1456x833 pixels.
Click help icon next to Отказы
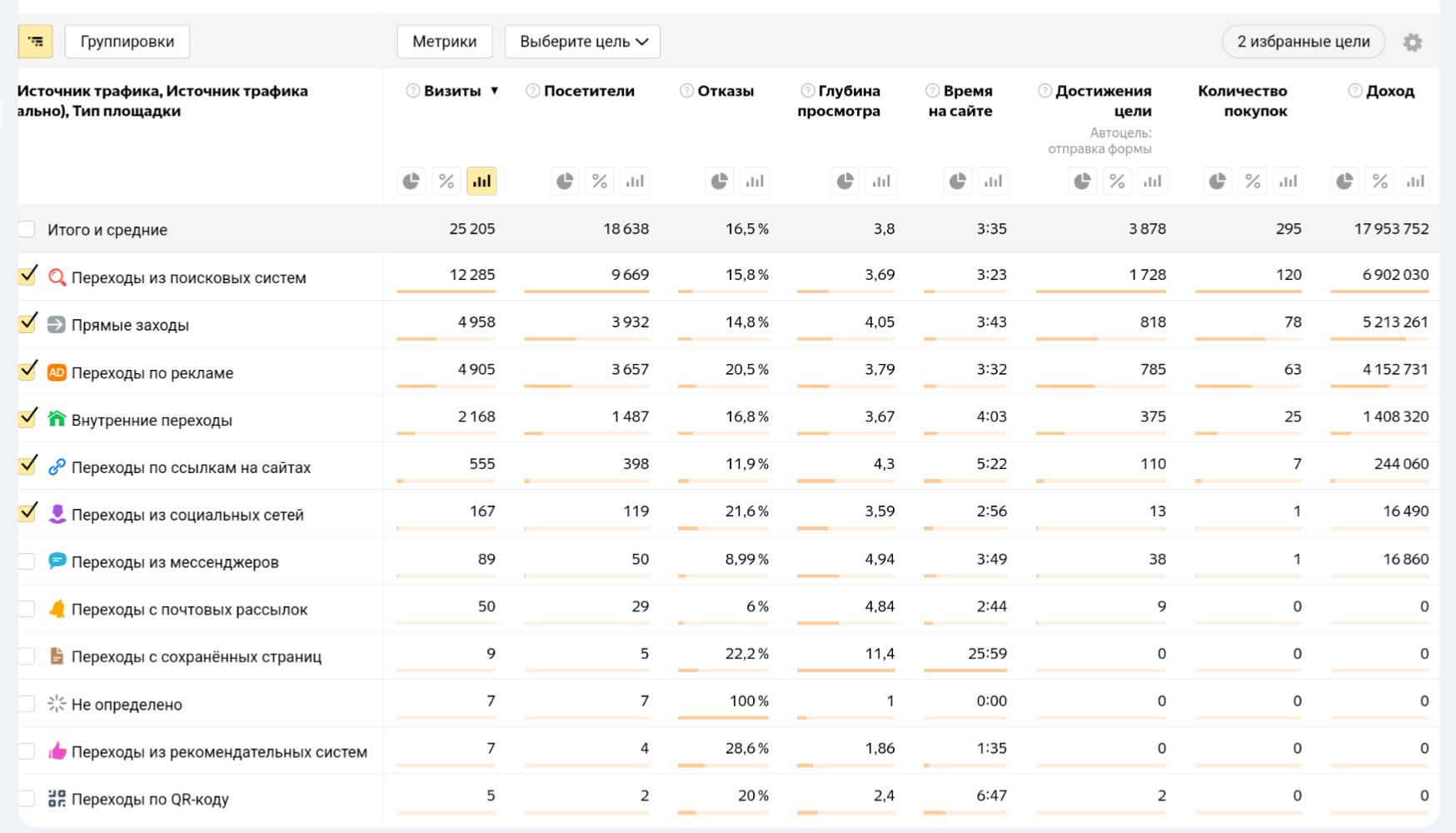(x=686, y=91)
